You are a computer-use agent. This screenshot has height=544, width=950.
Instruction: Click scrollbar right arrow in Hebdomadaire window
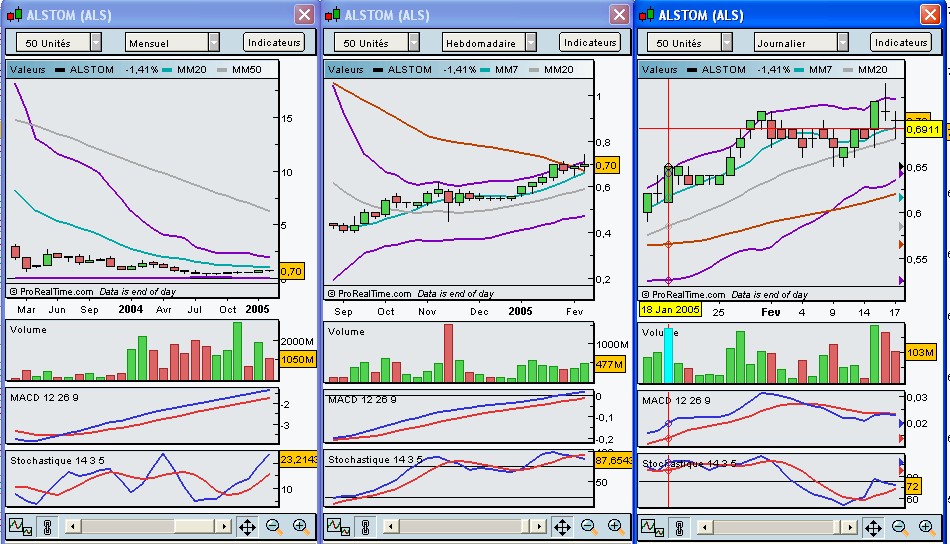click(x=539, y=526)
